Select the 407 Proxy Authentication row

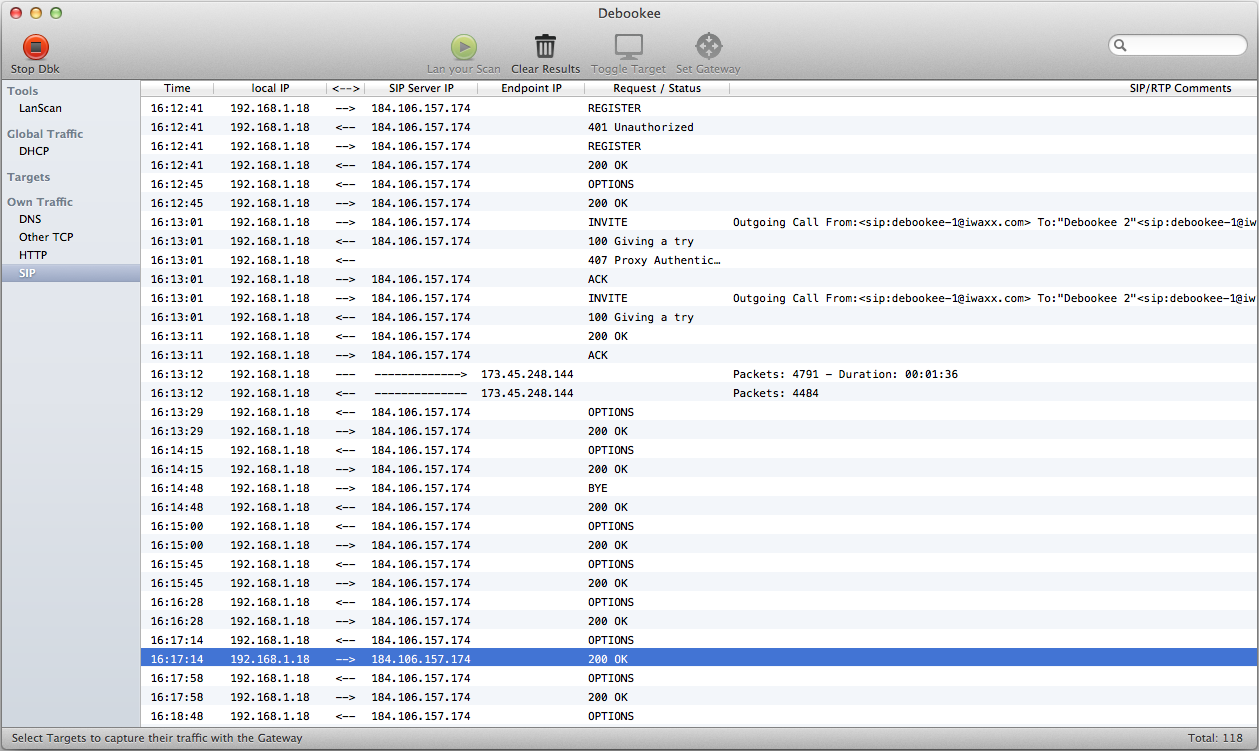[654, 260]
